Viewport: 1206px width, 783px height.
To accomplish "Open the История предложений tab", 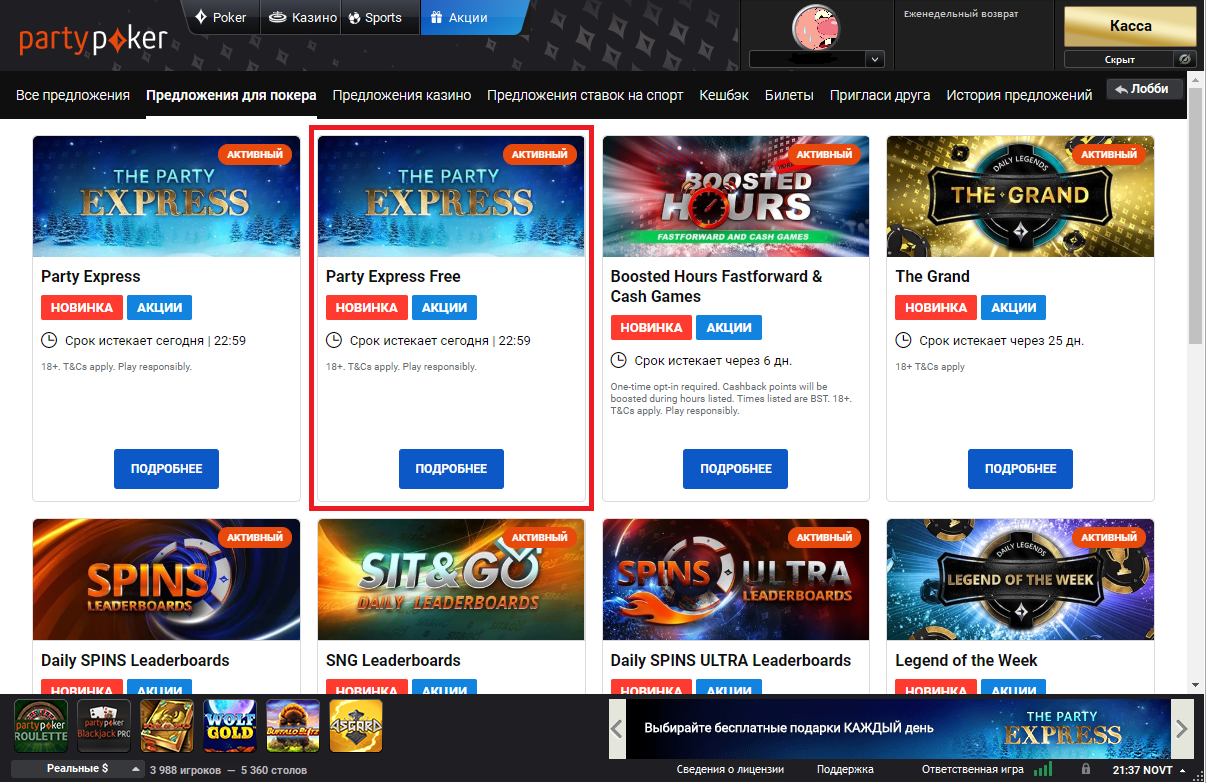I will tap(1019, 96).
